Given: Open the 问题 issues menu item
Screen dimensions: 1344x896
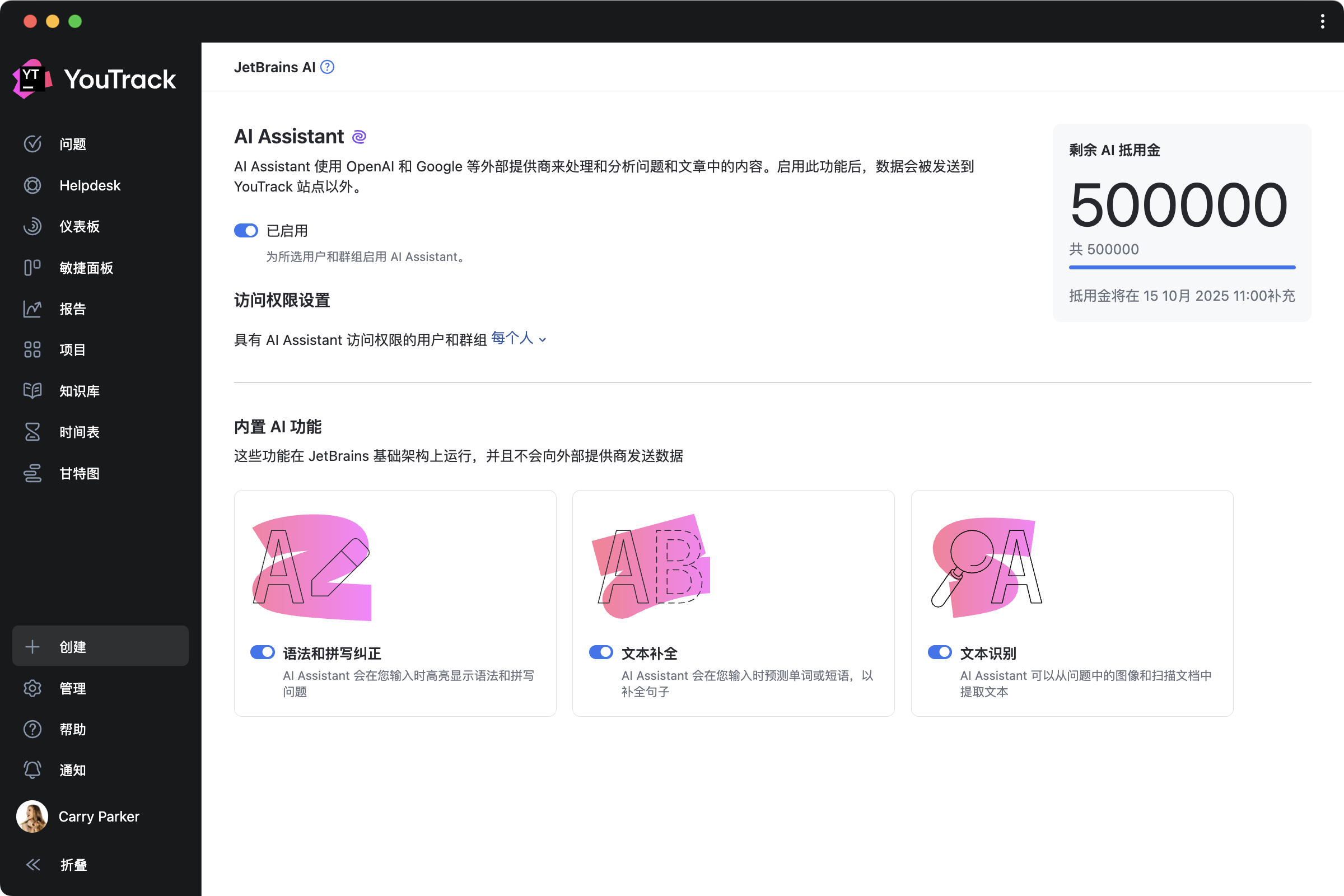Looking at the screenshot, I should pyautogui.click(x=73, y=144).
